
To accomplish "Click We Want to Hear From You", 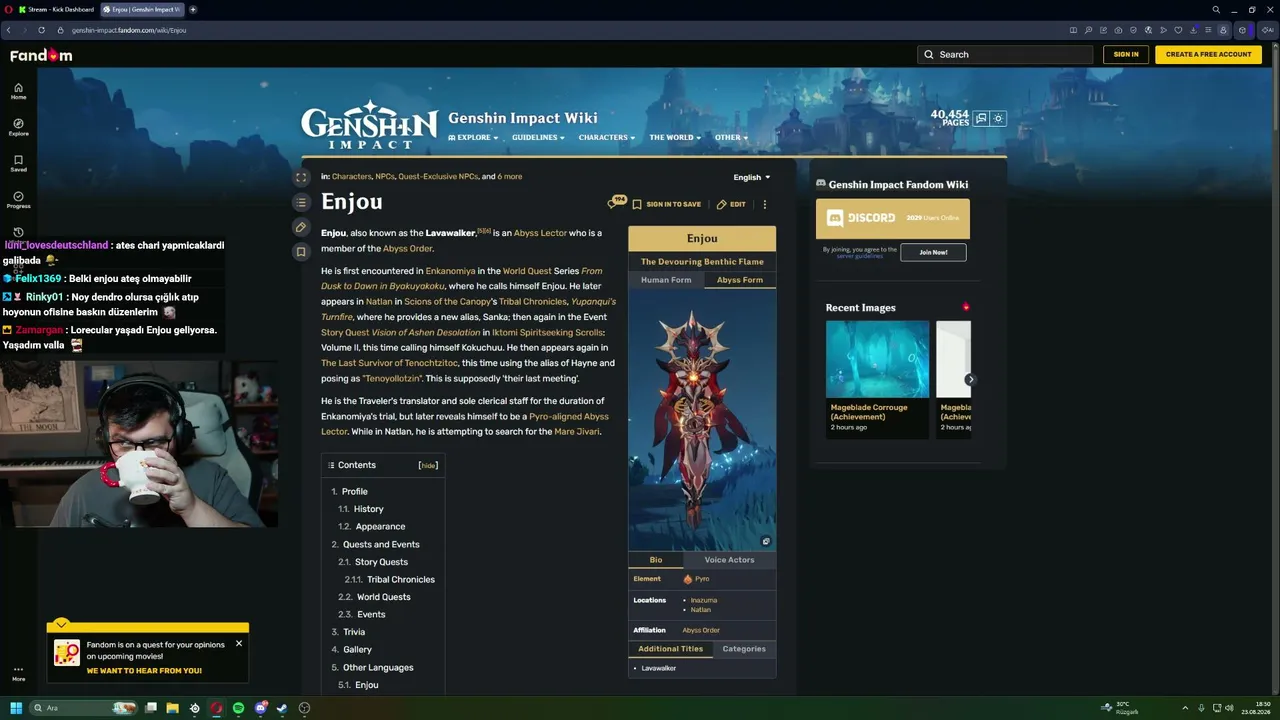I will coord(144,671).
